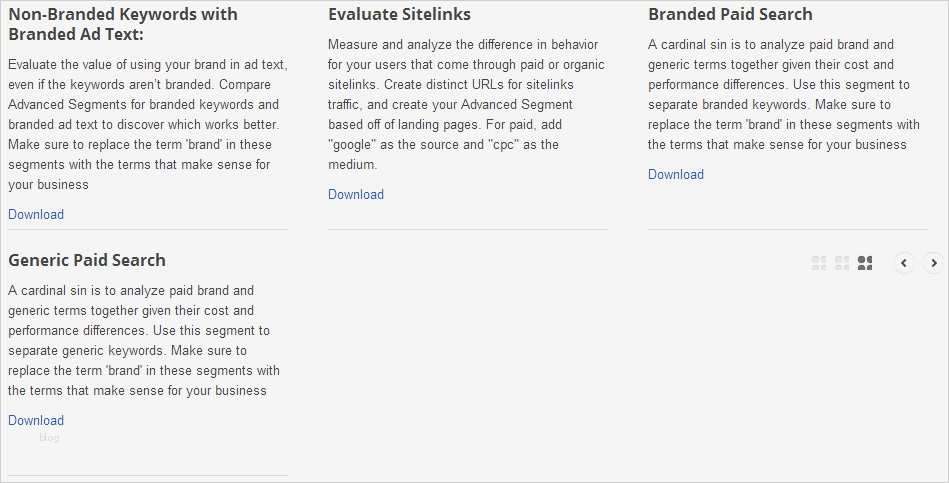Click the Branded Paid Search heading

[x=730, y=14]
